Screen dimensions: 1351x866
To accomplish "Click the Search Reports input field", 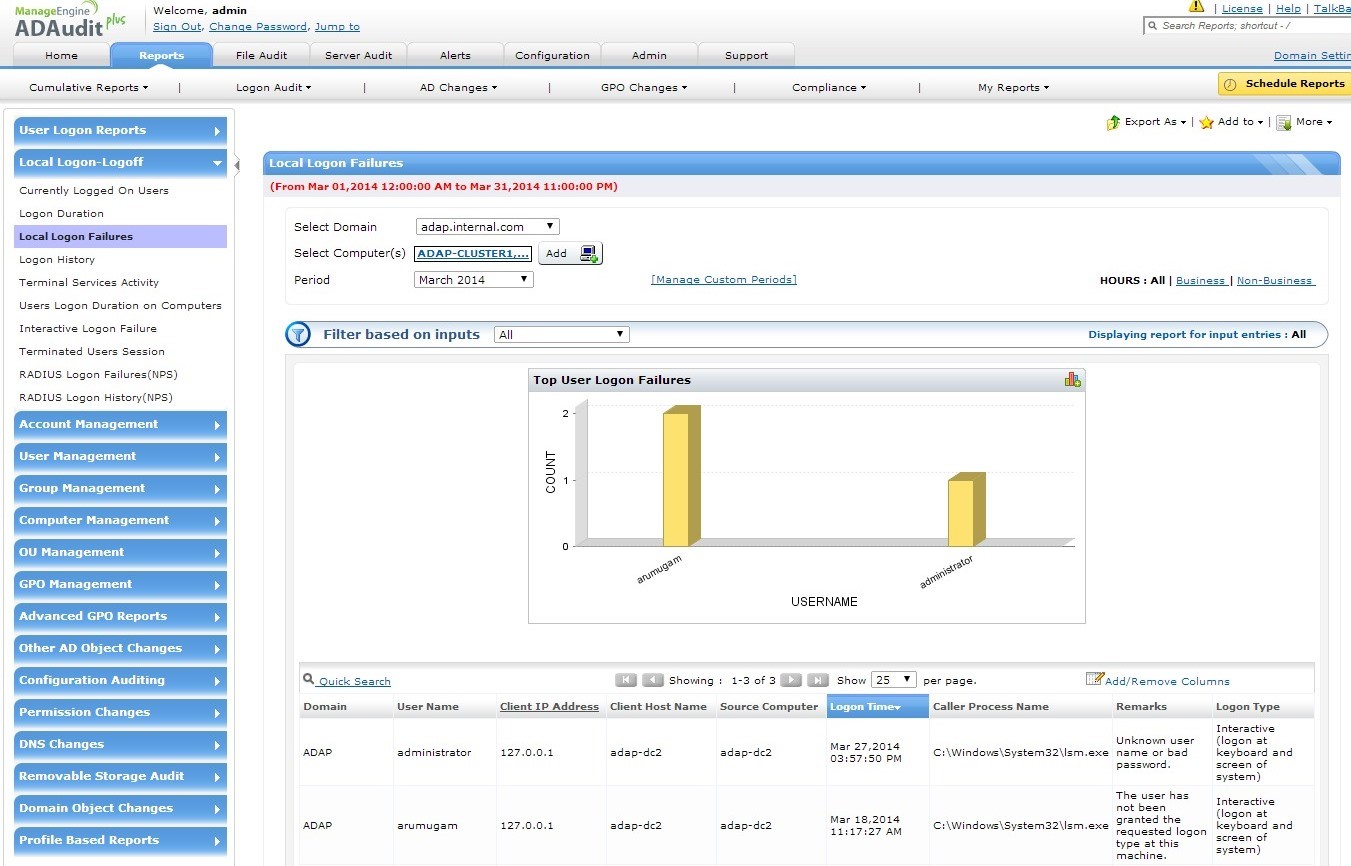I will tap(1250, 26).
